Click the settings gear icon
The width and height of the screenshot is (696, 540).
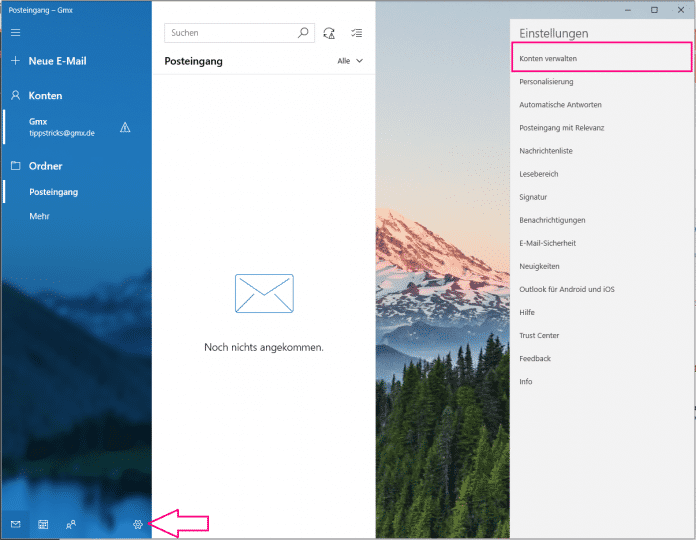pyautogui.click(x=138, y=524)
